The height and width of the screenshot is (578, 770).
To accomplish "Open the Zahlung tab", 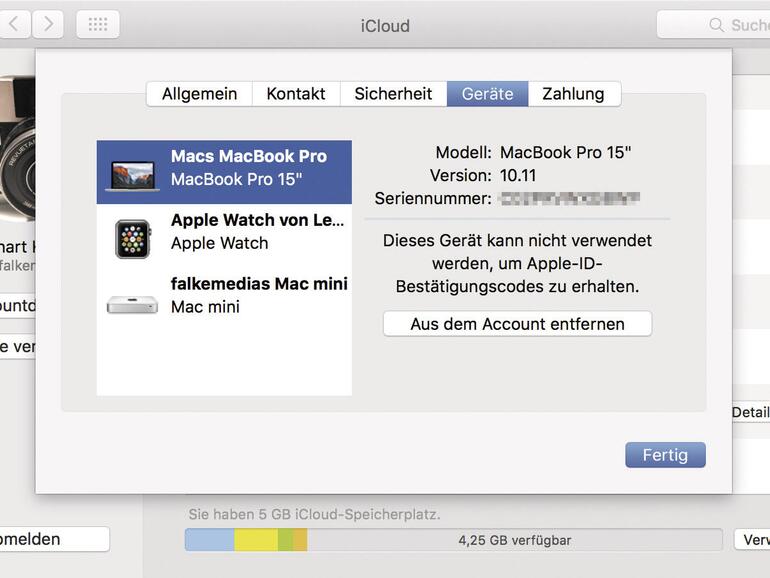I will click(574, 94).
